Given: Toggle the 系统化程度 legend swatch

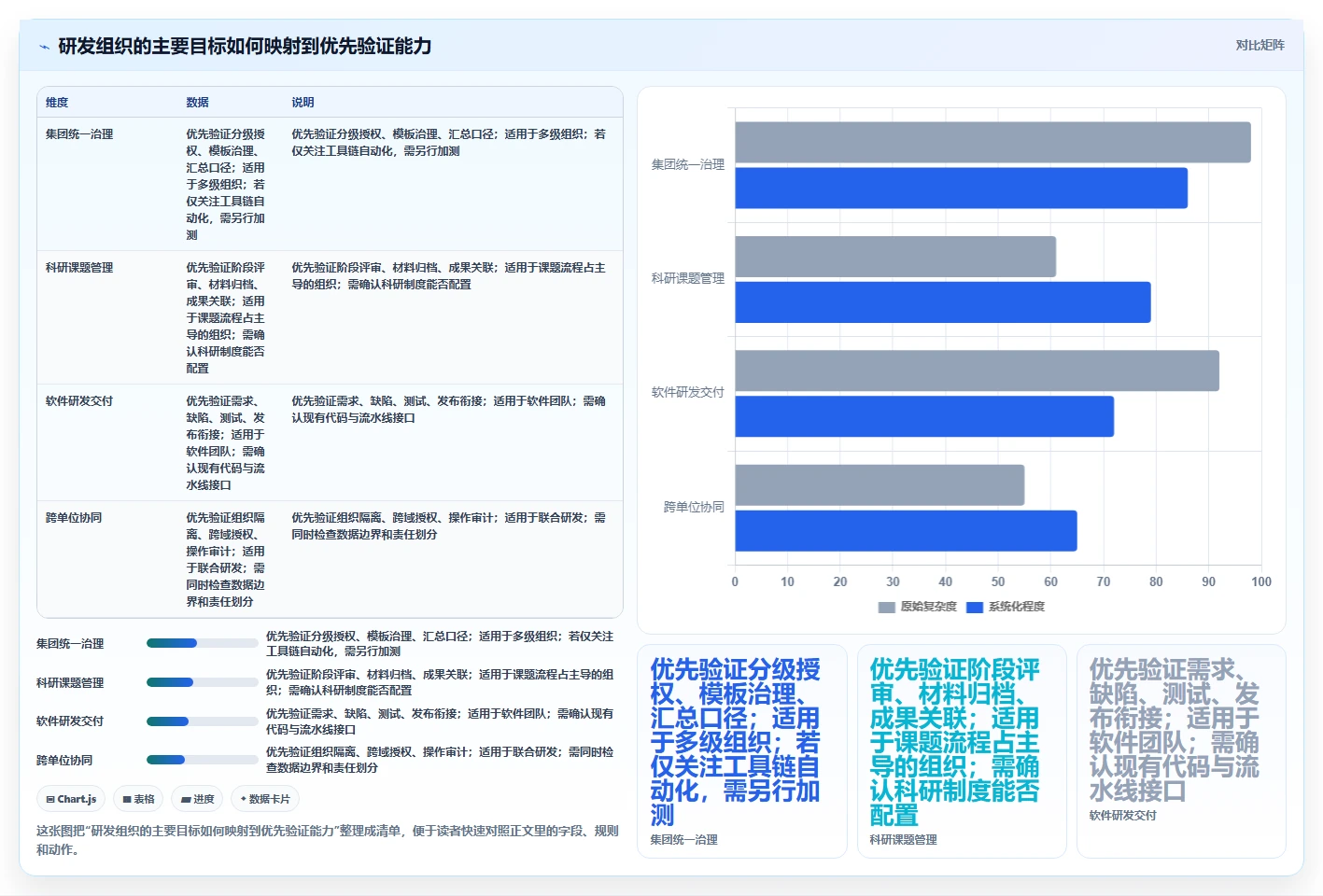Looking at the screenshot, I should (x=975, y=607).
